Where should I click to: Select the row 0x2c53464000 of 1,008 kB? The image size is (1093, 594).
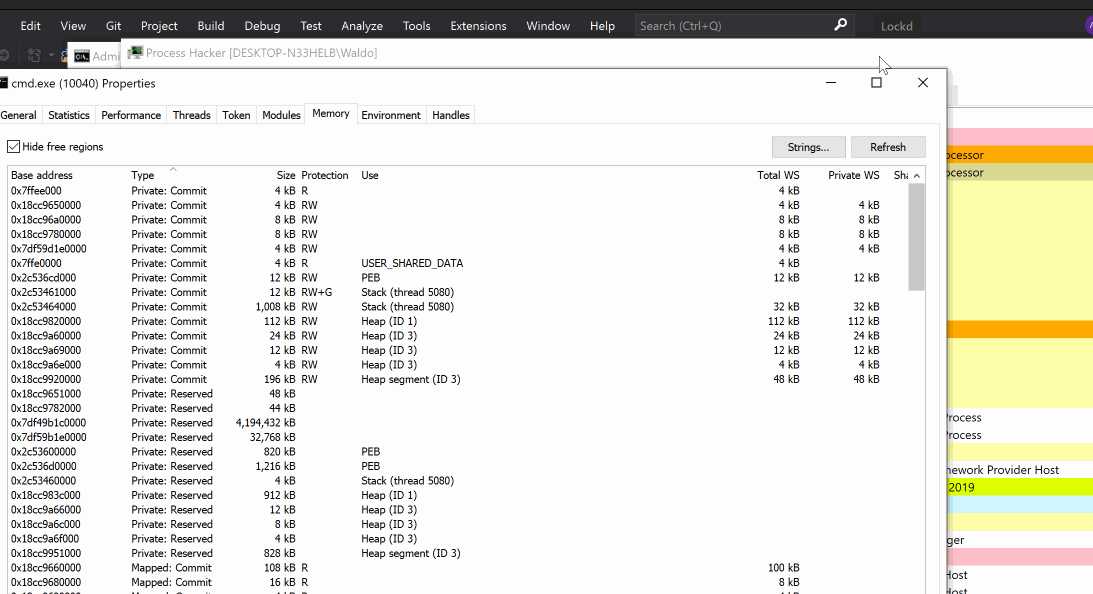pyautogui.click(x=458, y=307)
